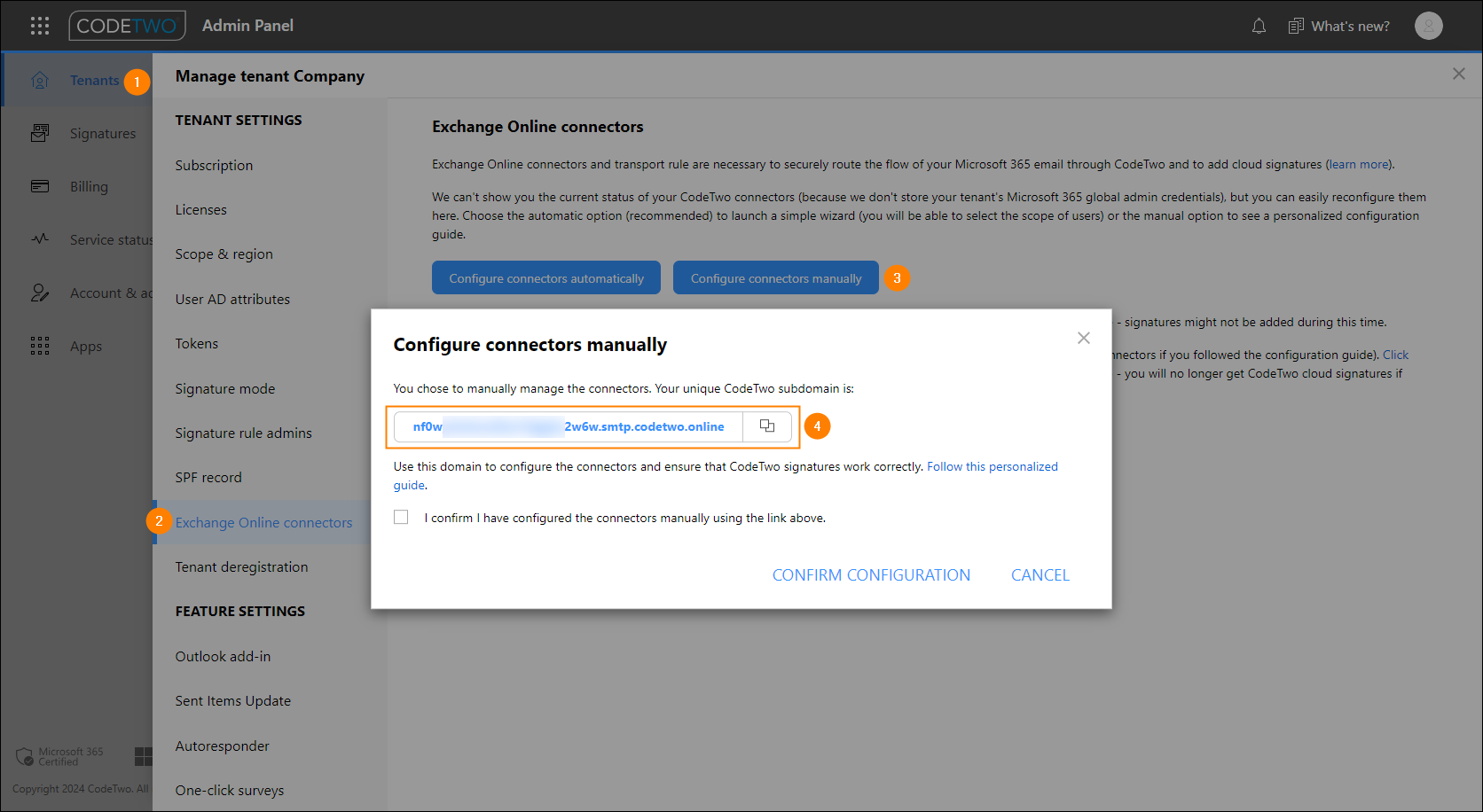Click the Billing card icon
This screenshot has width=1483, height=812.
pos(40,186)
